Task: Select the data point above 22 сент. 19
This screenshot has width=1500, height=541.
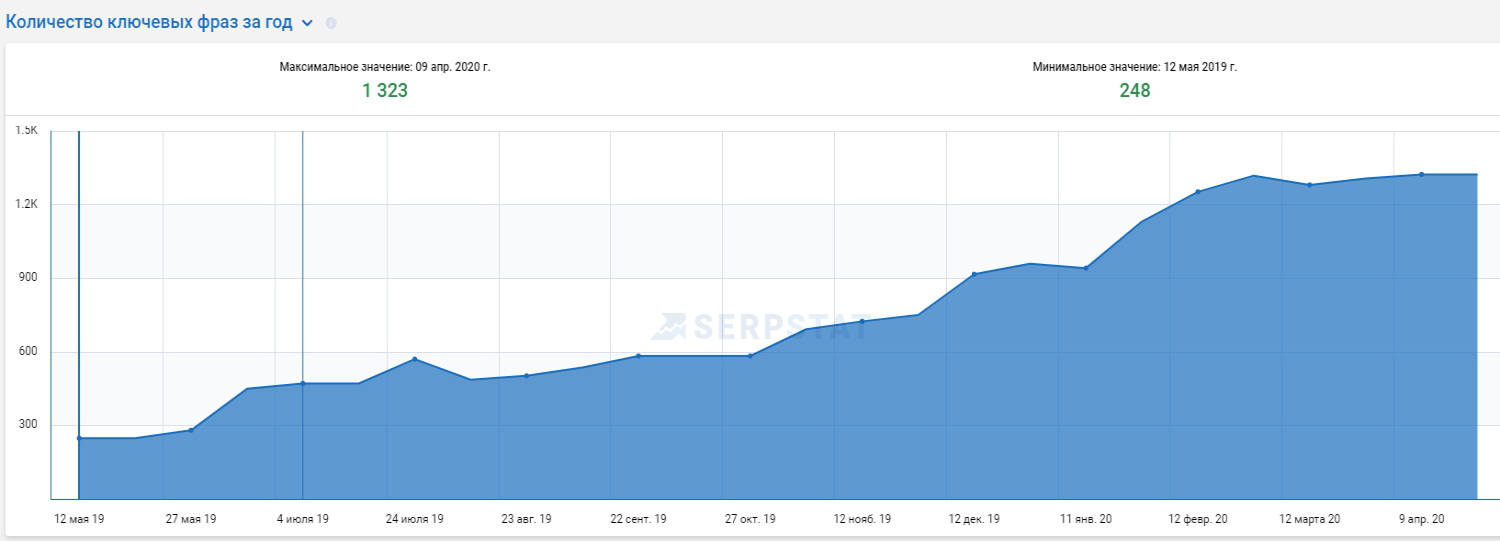Action: pos(638,355)
